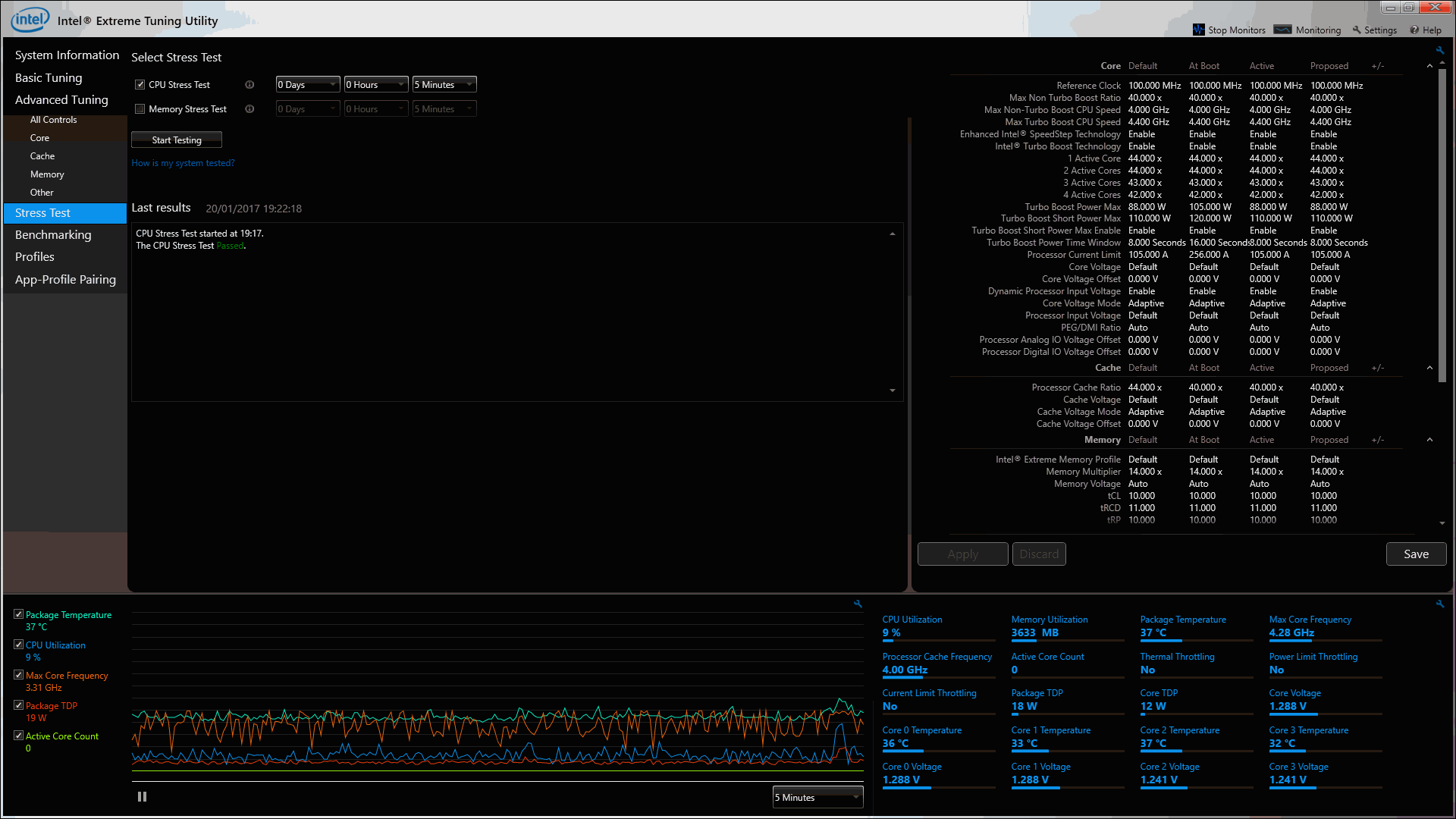
Task: Toggle Max Core Frequency graph checkbox
Action: 18,674
